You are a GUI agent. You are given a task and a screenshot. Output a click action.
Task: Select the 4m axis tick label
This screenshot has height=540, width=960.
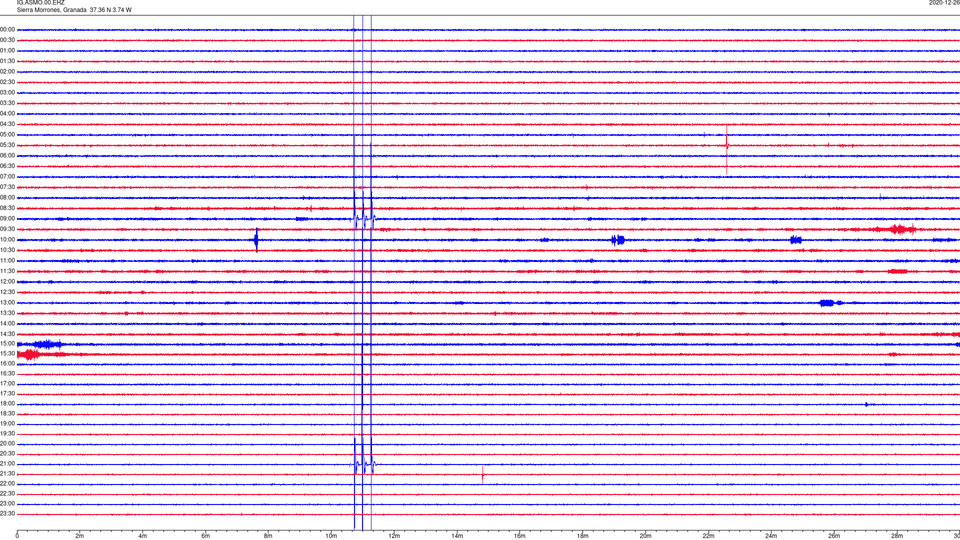pyautogui.click(x=143, y=536)
